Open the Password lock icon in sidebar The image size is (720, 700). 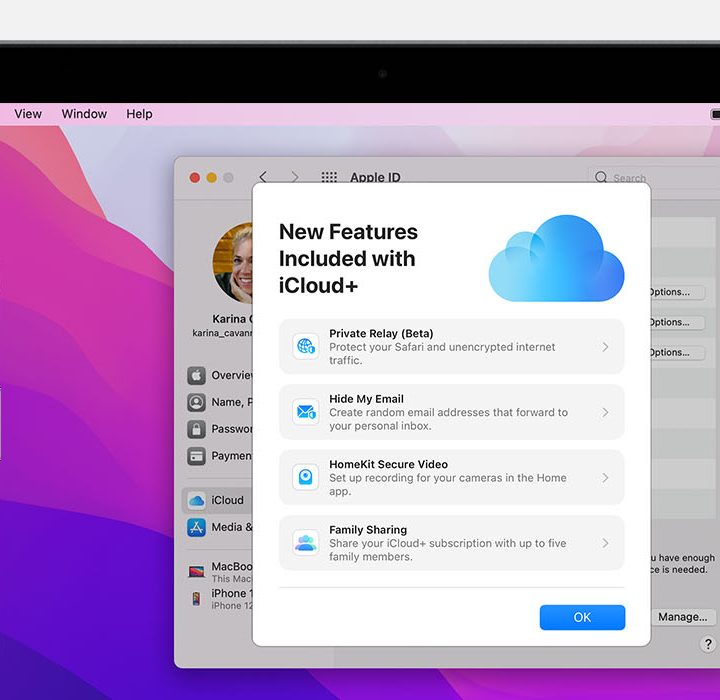coord(196,429)
